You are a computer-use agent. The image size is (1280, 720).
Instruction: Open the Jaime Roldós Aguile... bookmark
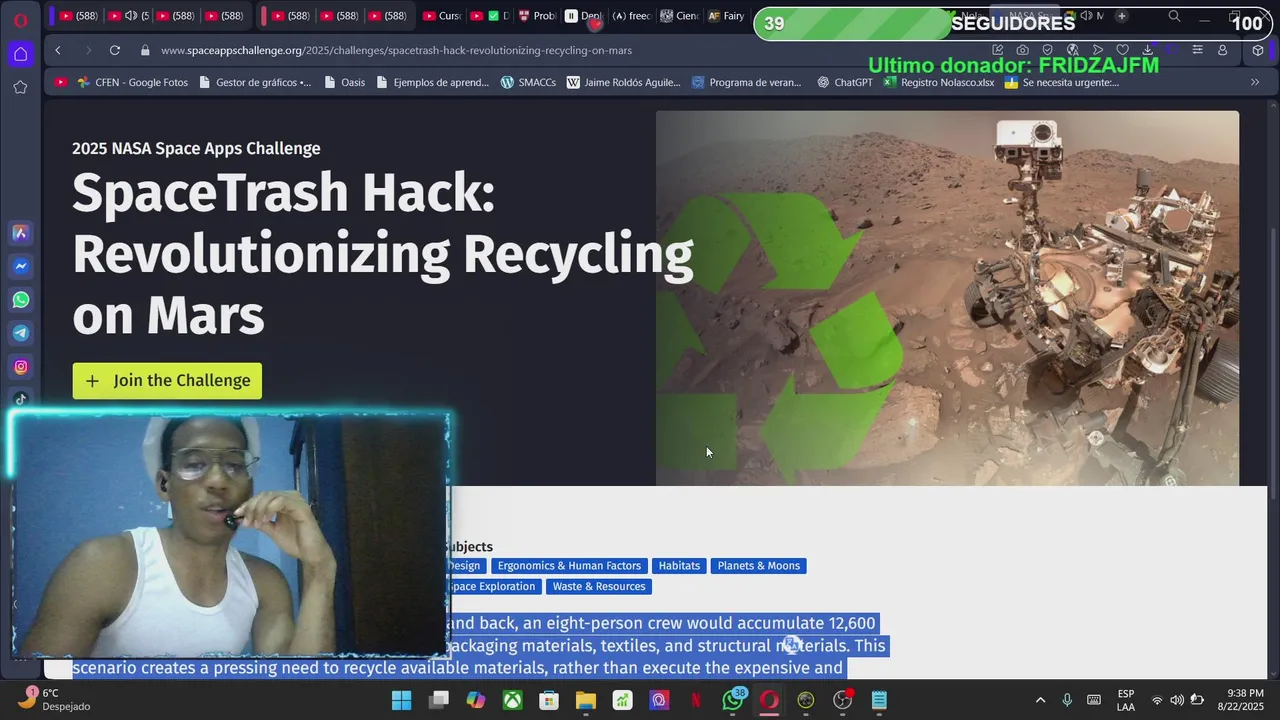623,82
